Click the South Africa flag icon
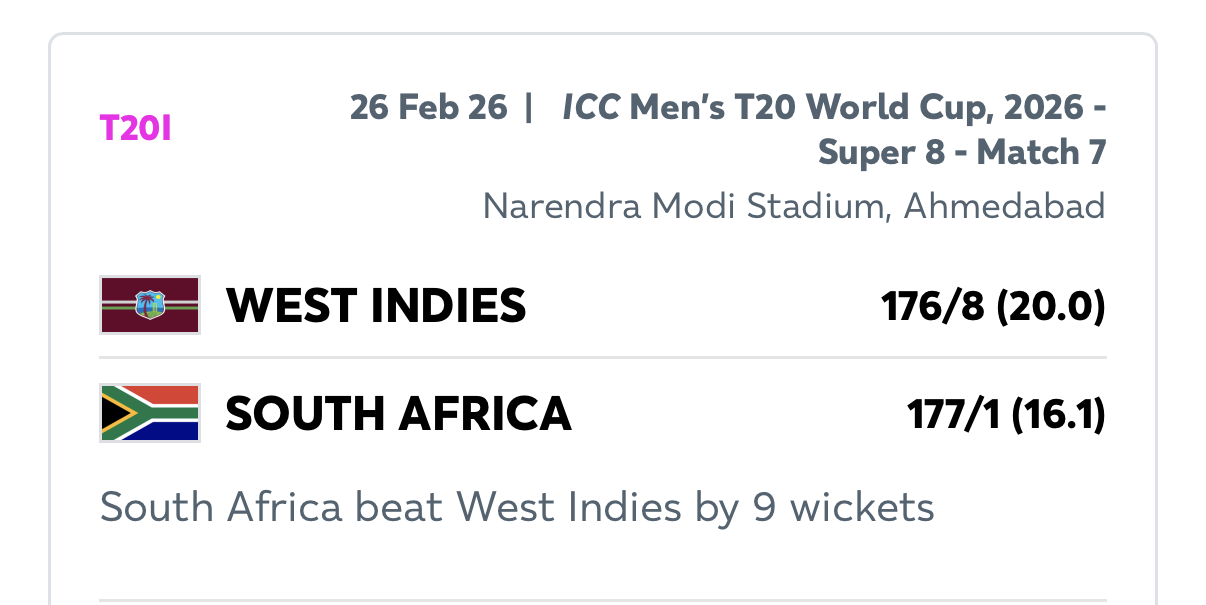1206x605 pixels. pos(150,412)
